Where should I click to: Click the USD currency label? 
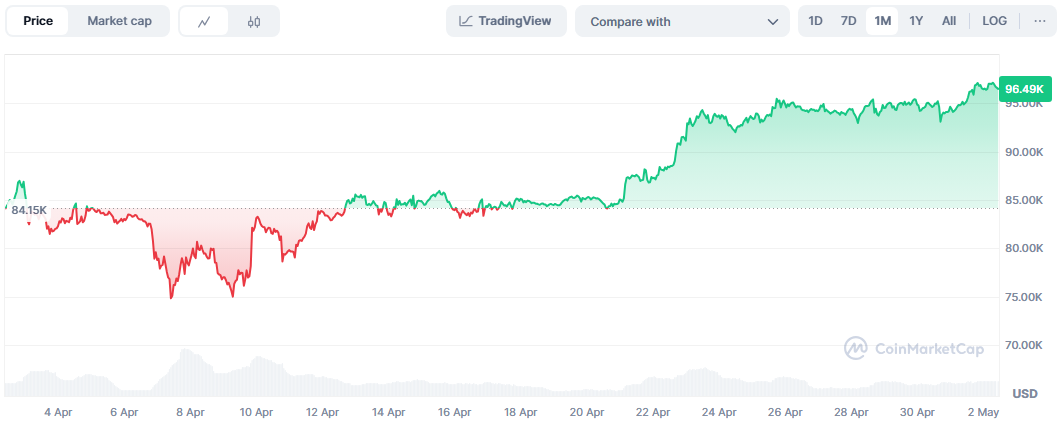(1025, 392)
